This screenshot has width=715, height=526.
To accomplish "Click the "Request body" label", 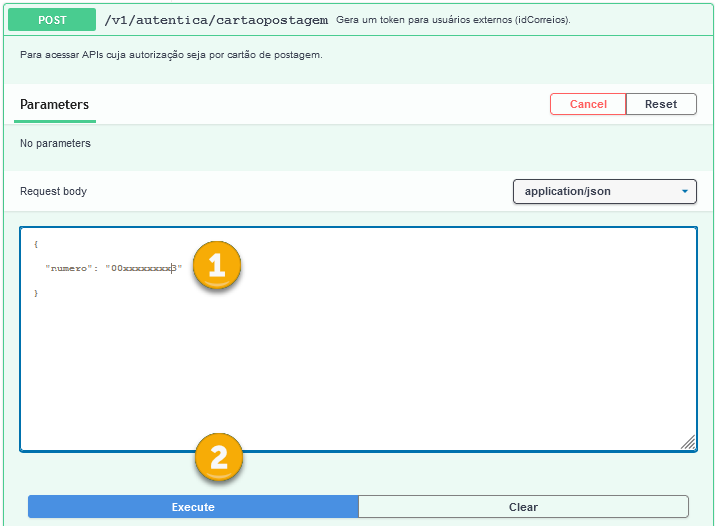I will 53,191.
